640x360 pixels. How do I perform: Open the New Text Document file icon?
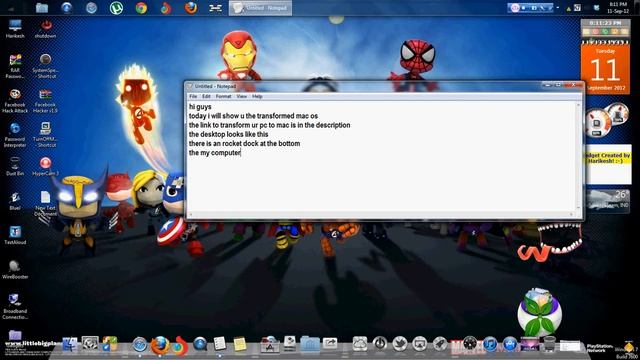pyautogui.click(x=45, y=204)
